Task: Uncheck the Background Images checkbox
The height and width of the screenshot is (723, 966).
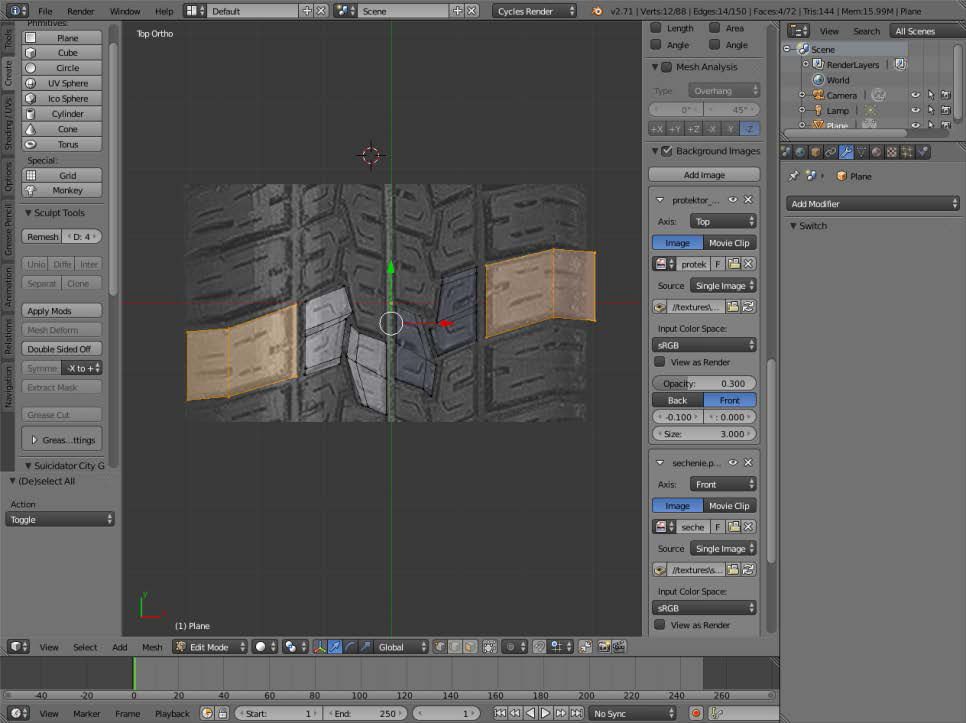Action: pyautogui.click(x=667, y=151)
